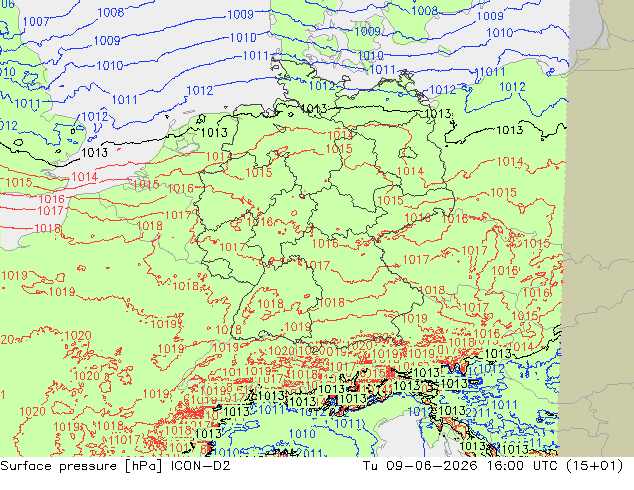Click the '16:00 UTC' time text
The width and height of the screenshot is (634, 490).
[x=523, y=466]
